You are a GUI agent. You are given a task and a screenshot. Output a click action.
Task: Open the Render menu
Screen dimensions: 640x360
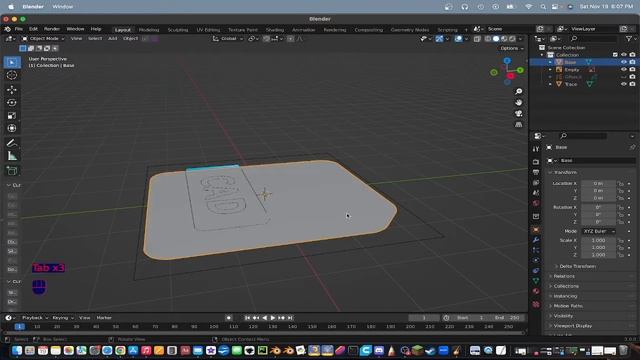[51, 29]
